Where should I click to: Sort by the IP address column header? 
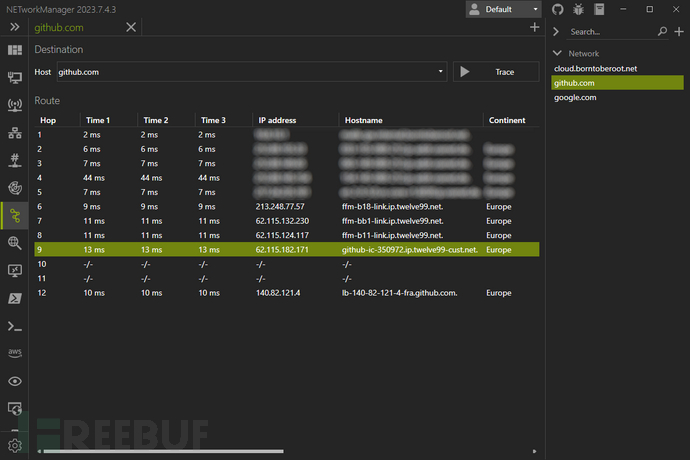tap(277, 120)
